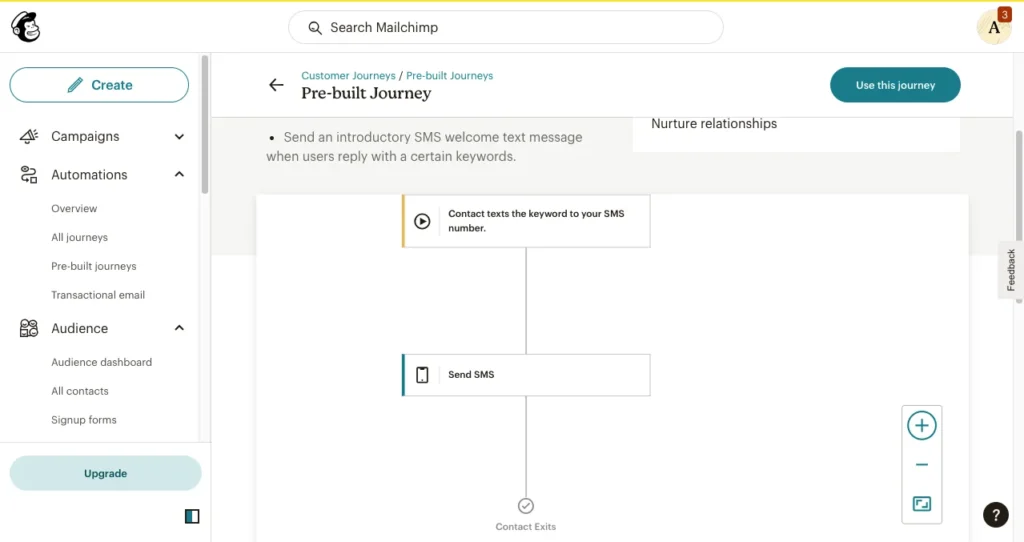The width and height of the screenshot is (1024, 542).
Task: Click the Pre-built Journey heading
Action: point(366,93)
